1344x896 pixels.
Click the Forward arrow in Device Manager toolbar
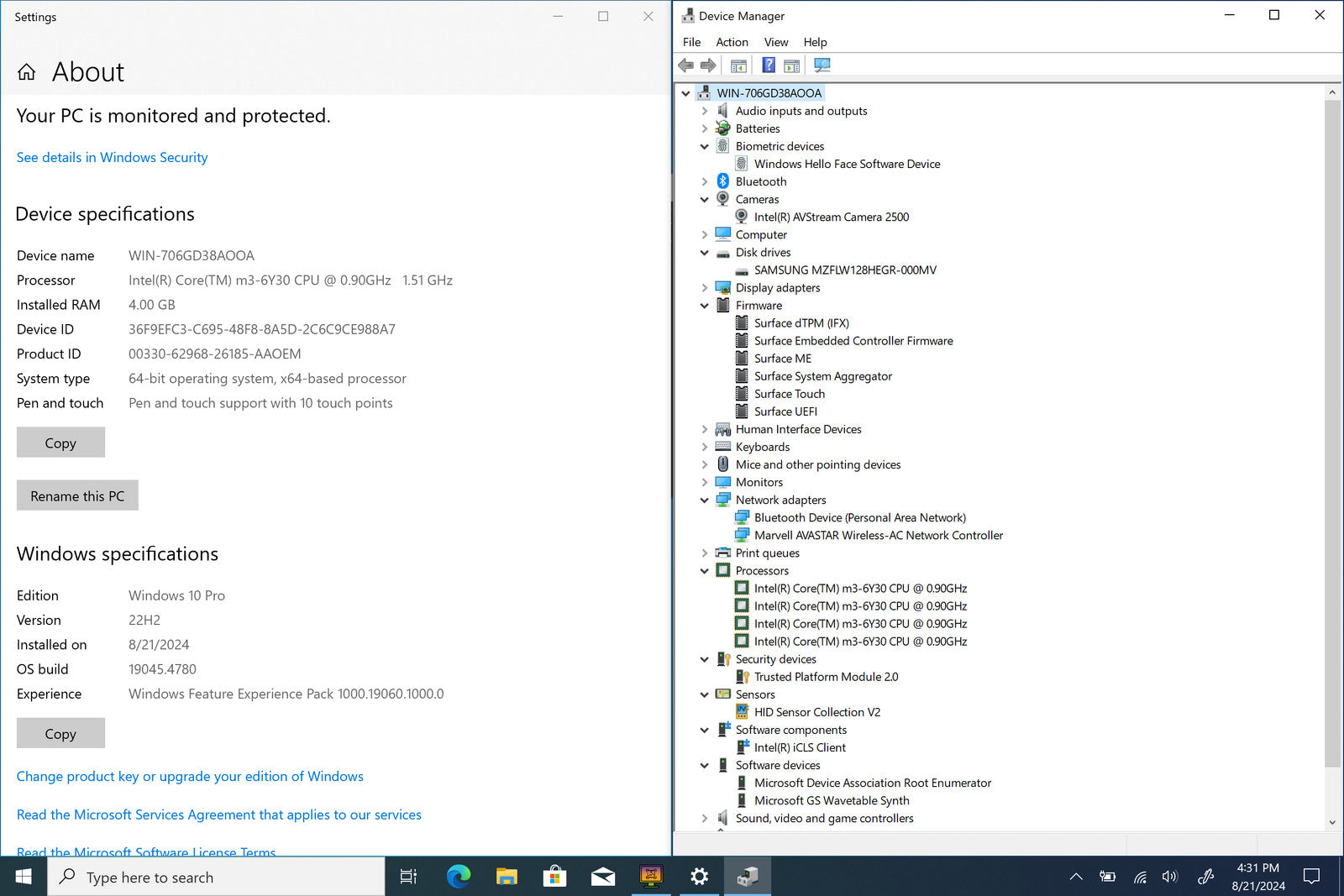click(x=708, y=65)
